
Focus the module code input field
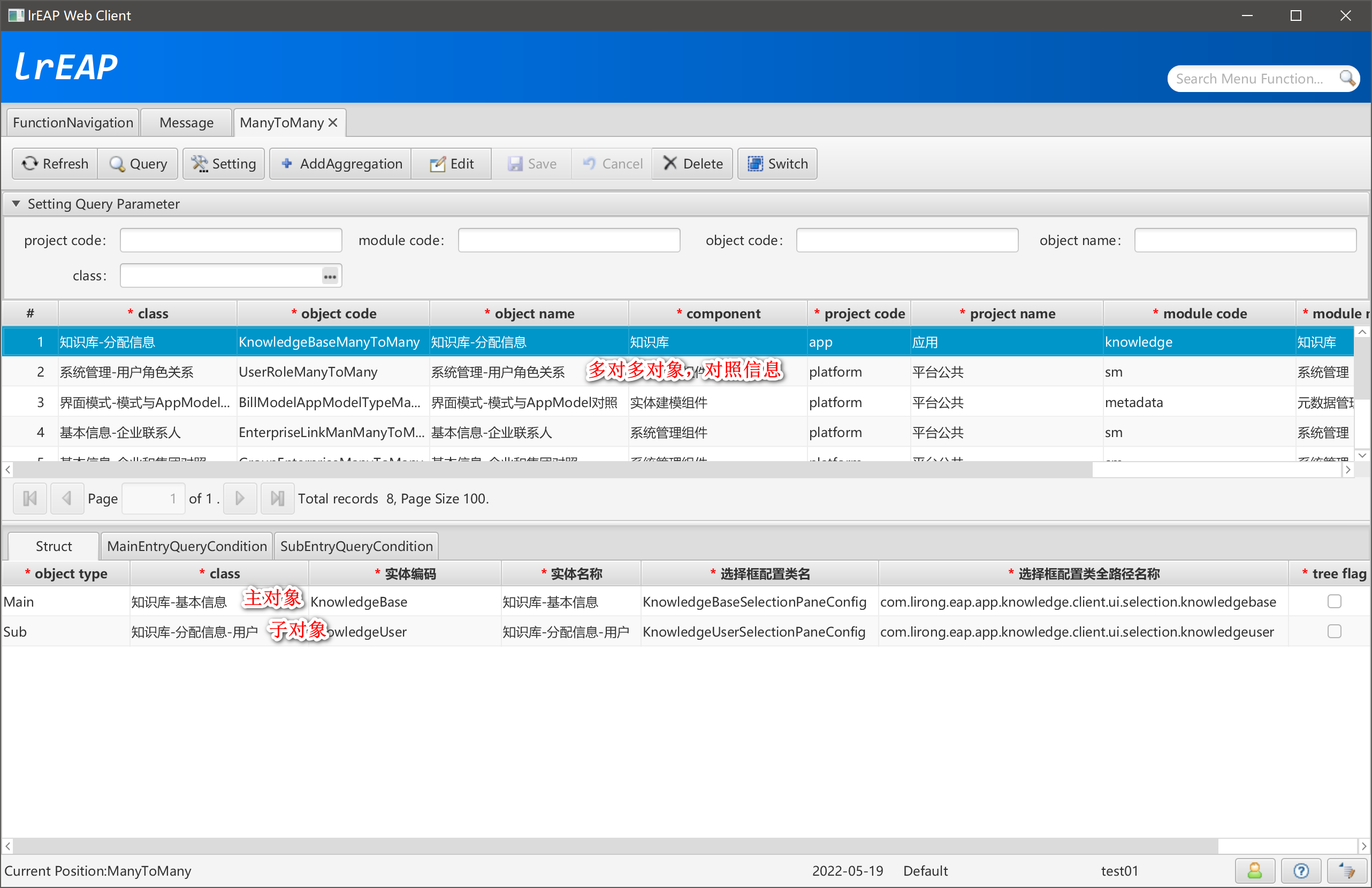click(x=569, y=240)
